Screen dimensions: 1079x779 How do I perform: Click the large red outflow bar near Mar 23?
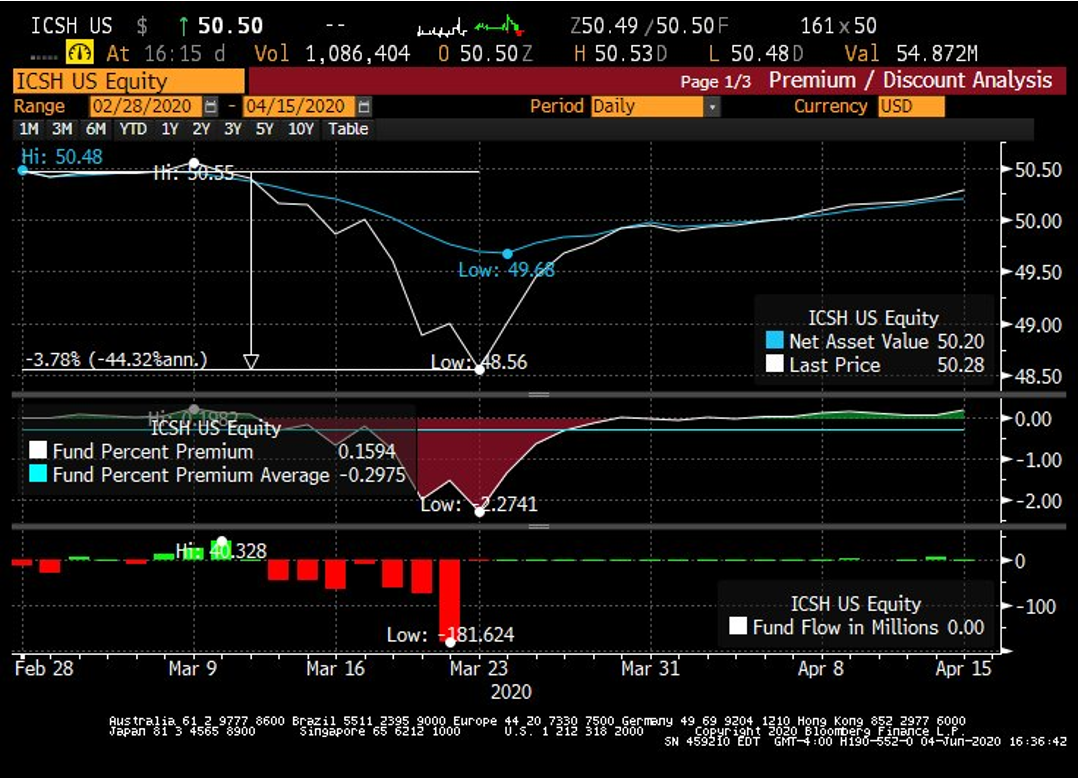pos(449,601)
